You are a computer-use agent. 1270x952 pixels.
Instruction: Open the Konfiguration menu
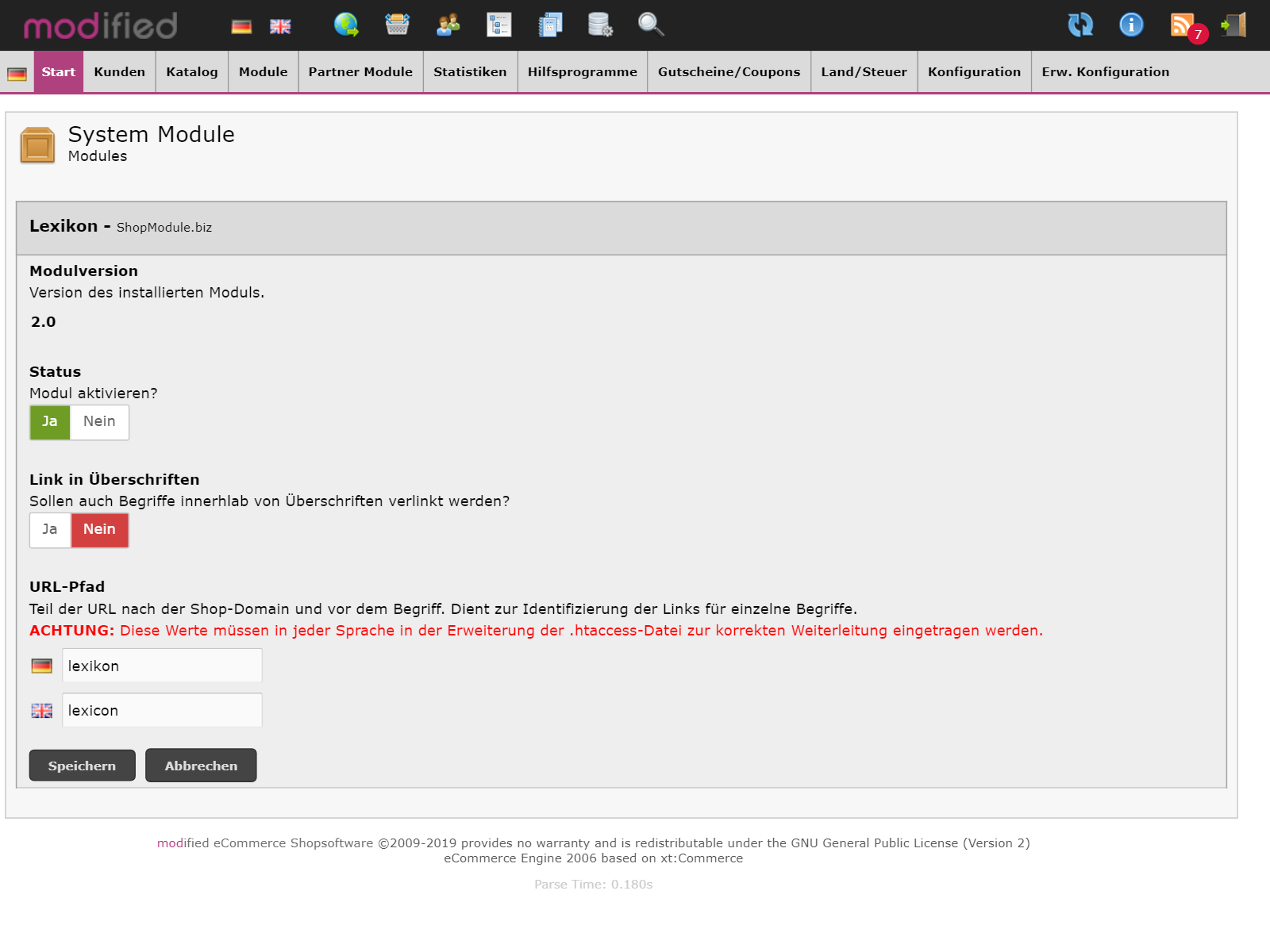pos(974,72)
